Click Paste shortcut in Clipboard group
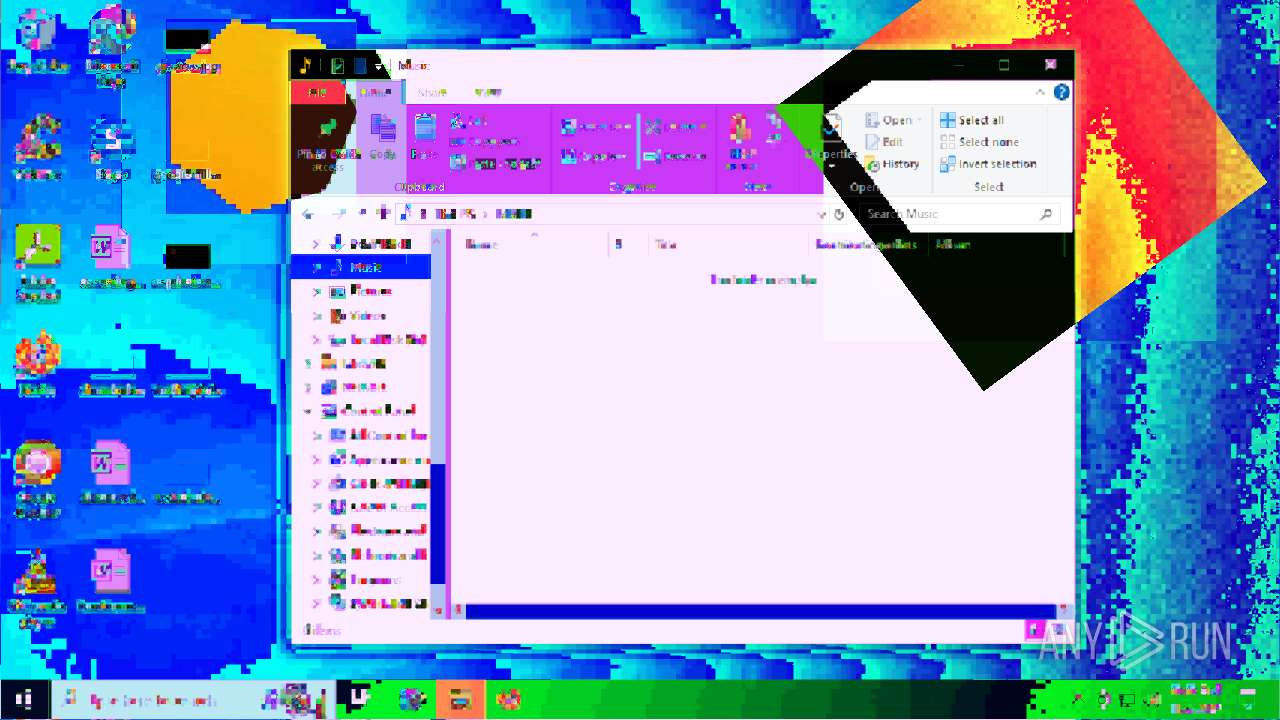 [494, 164]
